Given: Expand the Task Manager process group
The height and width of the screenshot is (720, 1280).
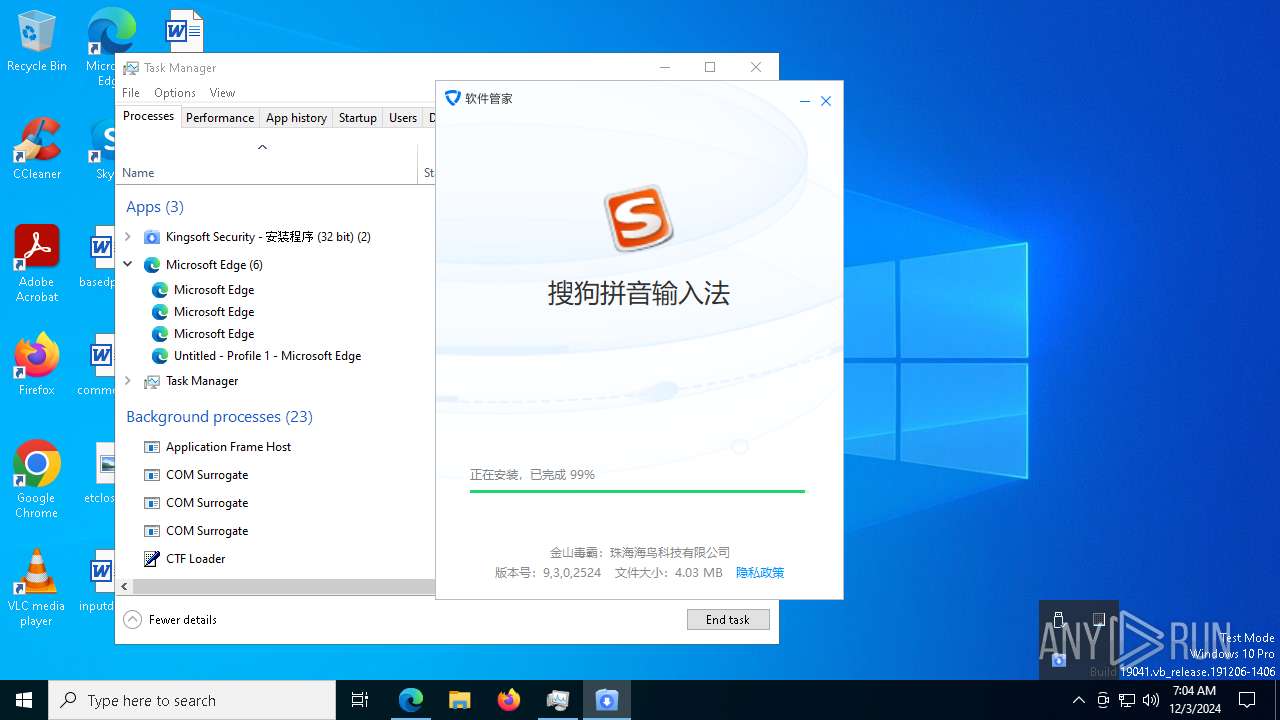Looking at the screenshot, I should click(x=128, y=381).
